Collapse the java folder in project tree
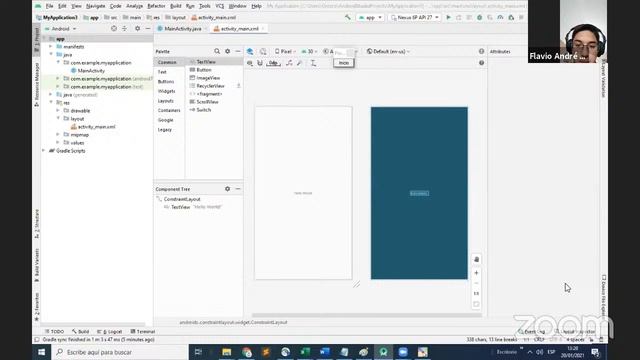The width and height of the screenshot is (640, 360). tap(51, 54)
